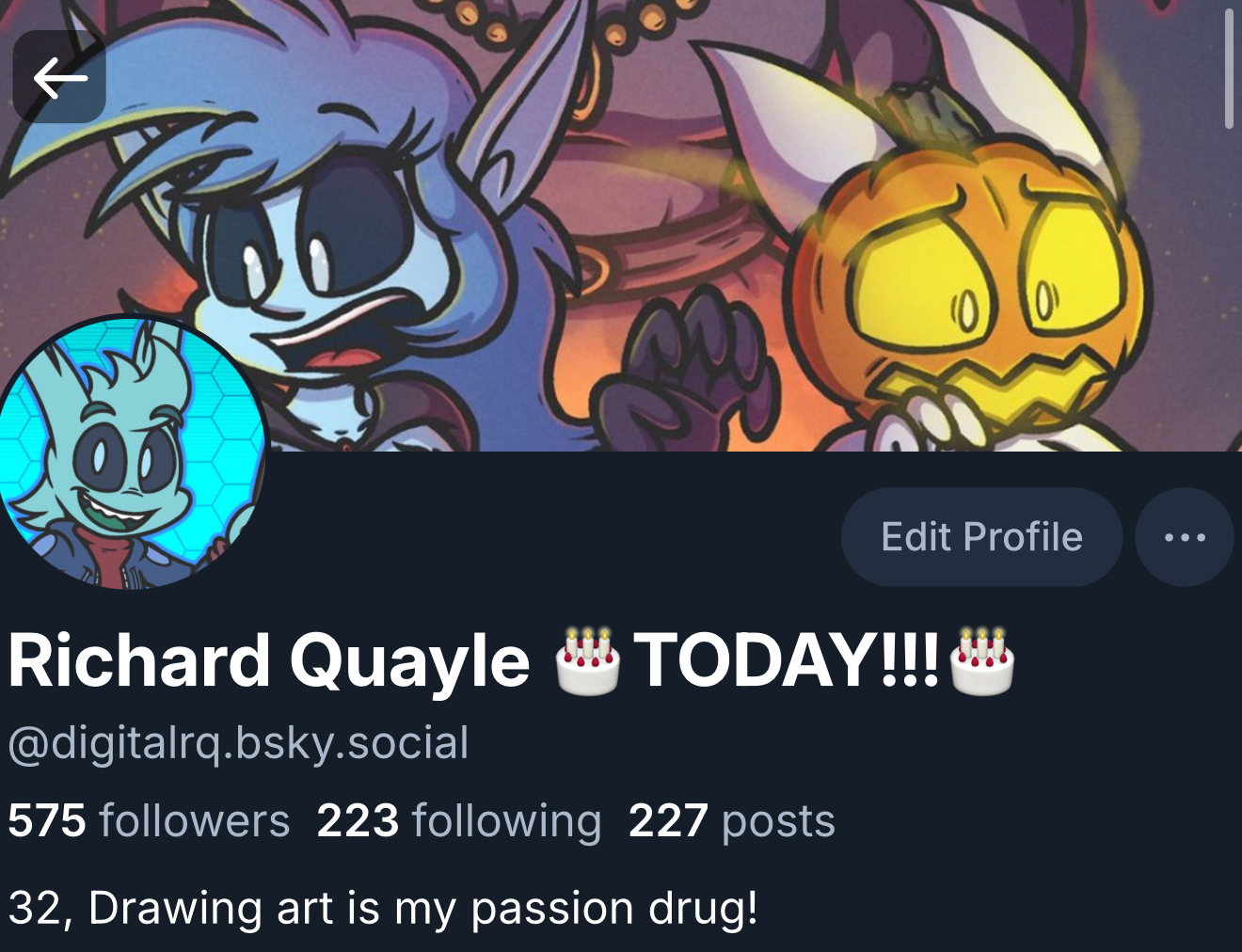Image resolution: width=1242 pixels, height=952 pixels.
Task: Click the bio line about drawing art
Action: click(x=383, y=909)
